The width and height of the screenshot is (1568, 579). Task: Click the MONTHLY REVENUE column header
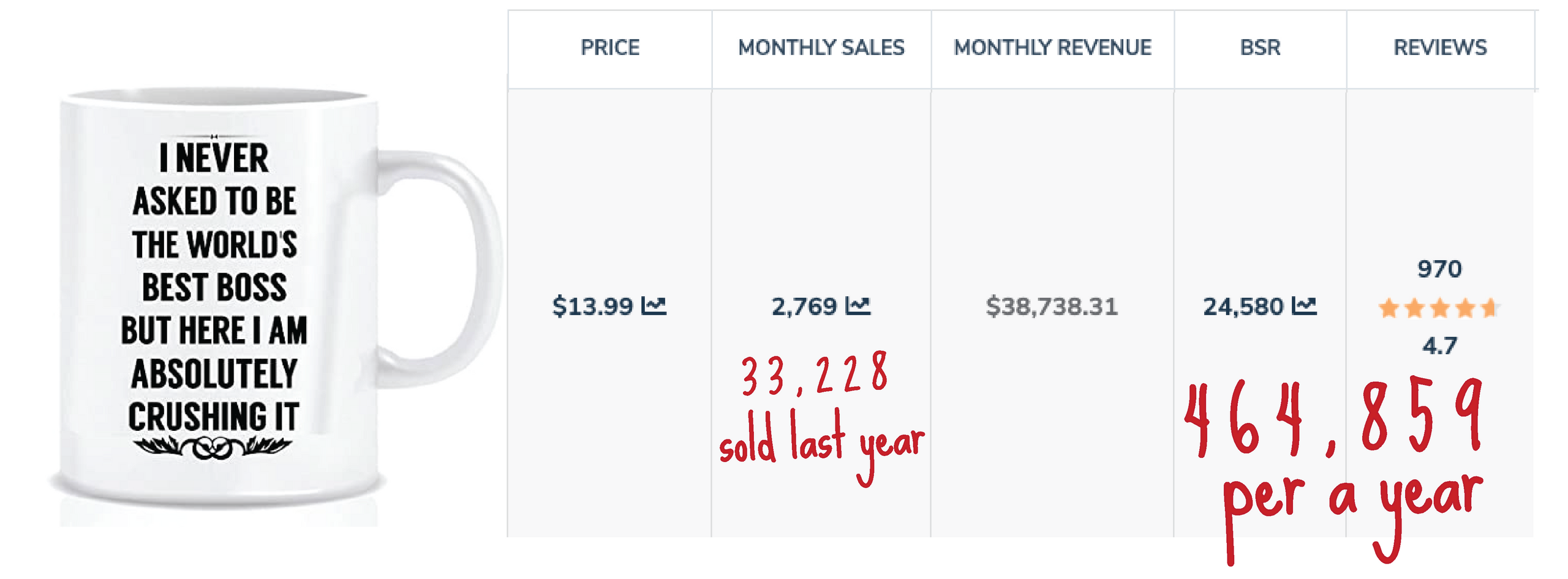click(1052, 47)
